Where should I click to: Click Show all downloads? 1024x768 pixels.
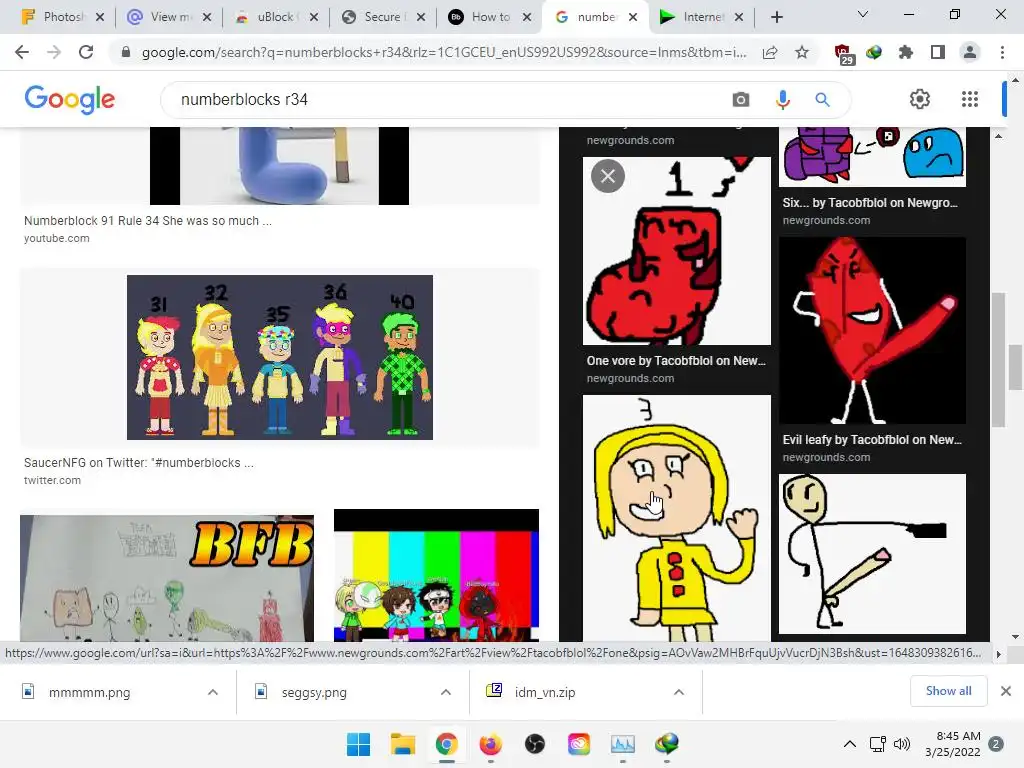pyautogui.click(x=948, y=691)
